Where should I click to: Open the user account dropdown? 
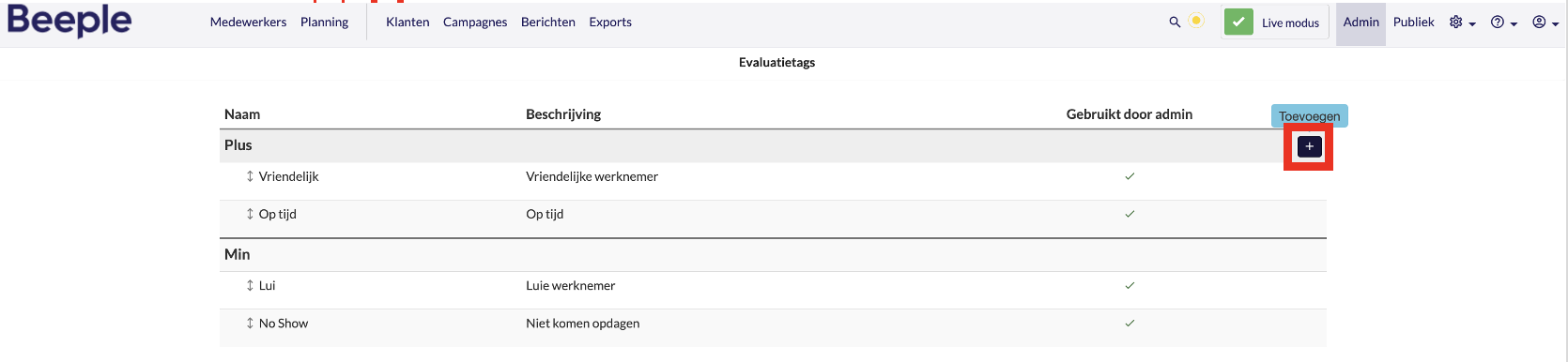click(x=1545, y=23)
